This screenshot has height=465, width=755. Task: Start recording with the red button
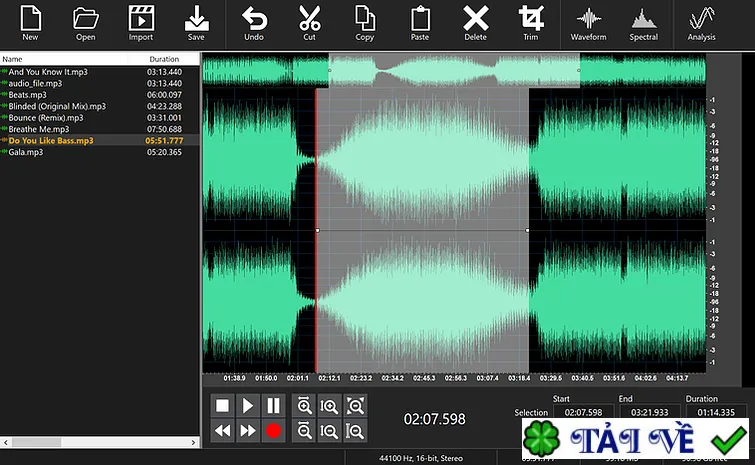273,430
